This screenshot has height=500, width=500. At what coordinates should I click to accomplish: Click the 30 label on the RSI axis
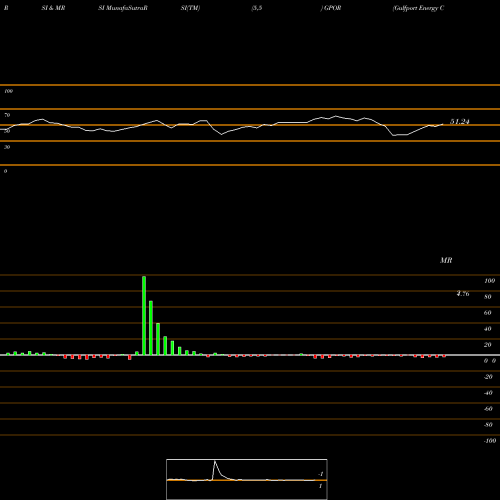pos(7,147)
